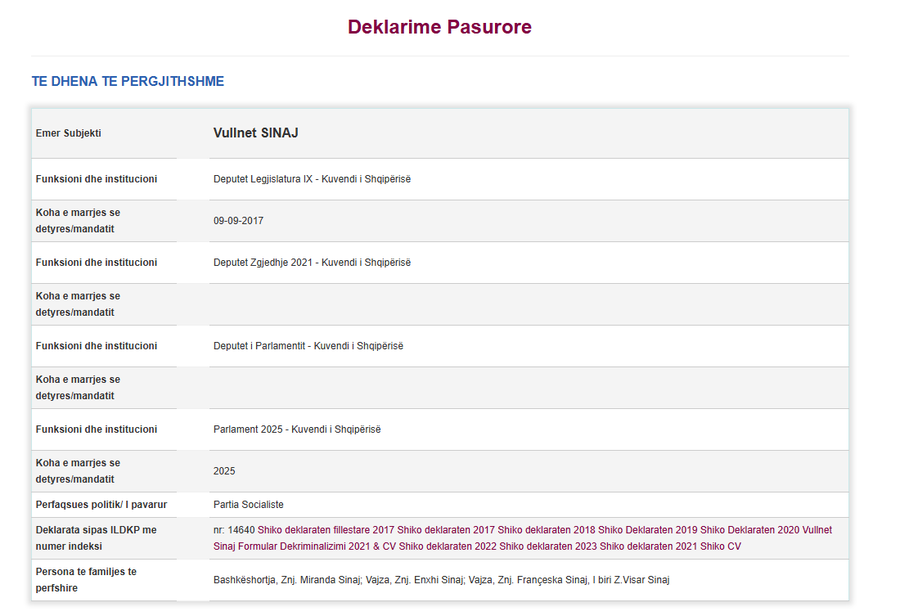Image resolution: width=900 pixels, height=616 pixels.
Task: Select the Parlament 2025 value
Action: (297, 429)
